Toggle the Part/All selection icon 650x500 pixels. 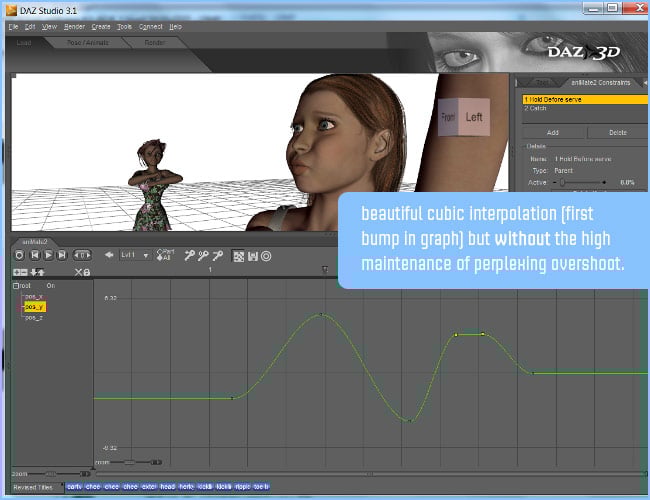point(165,255)
